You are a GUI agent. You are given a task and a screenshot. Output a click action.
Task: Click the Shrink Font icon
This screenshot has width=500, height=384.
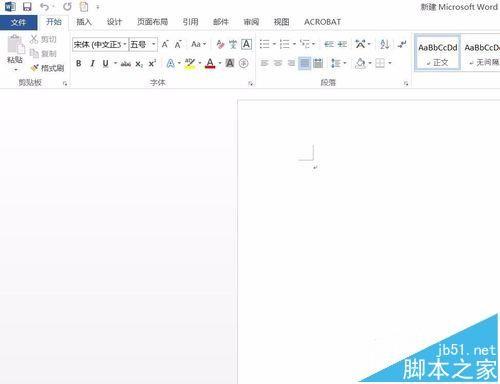pos(178,44)
